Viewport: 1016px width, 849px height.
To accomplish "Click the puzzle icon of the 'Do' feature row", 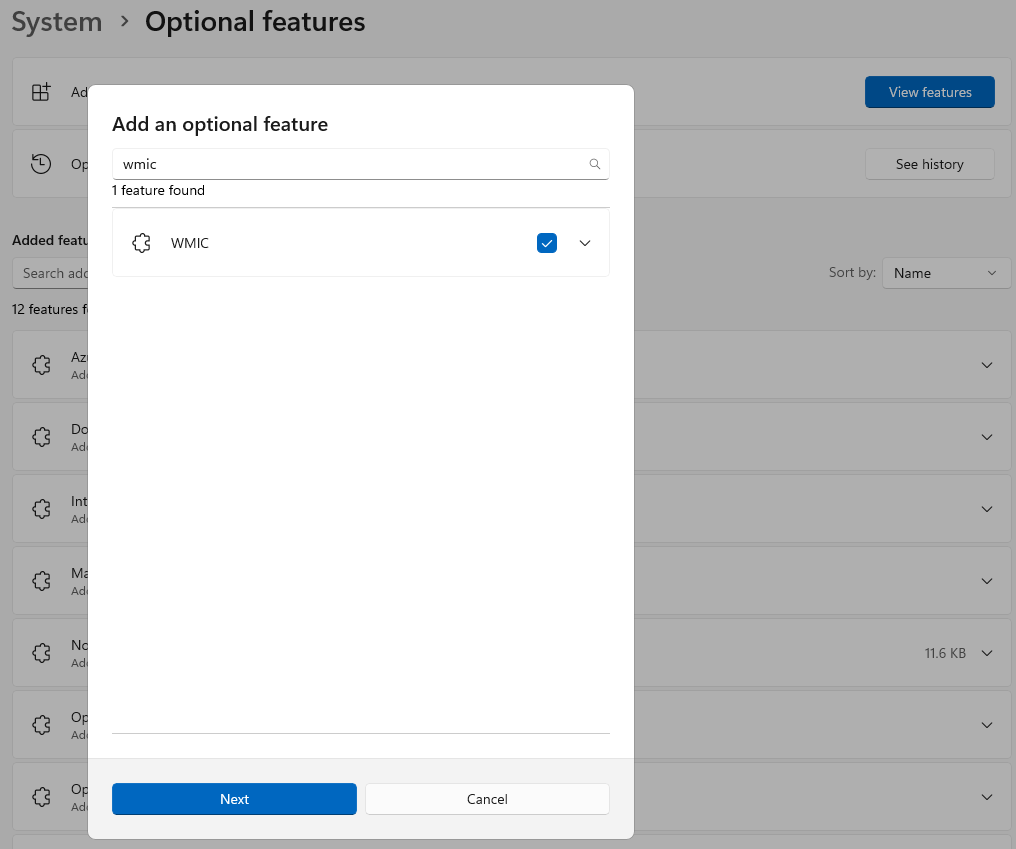I will pos(41,437).
